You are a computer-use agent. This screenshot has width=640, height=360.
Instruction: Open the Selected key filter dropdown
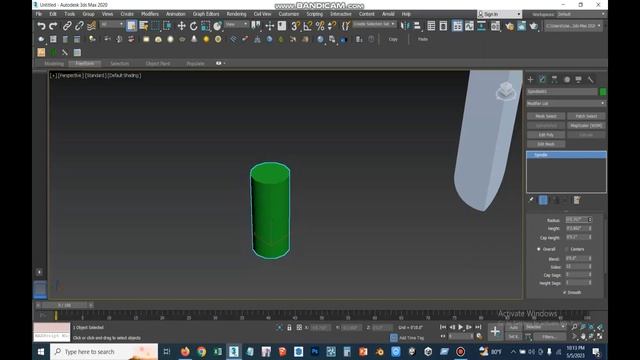[x=545, y=327]
